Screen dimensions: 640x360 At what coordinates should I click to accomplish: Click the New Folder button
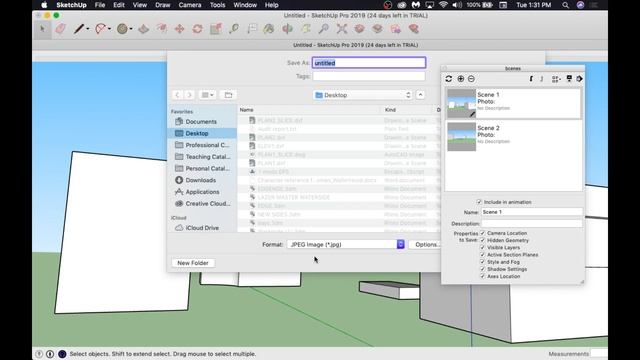(193, 263)
